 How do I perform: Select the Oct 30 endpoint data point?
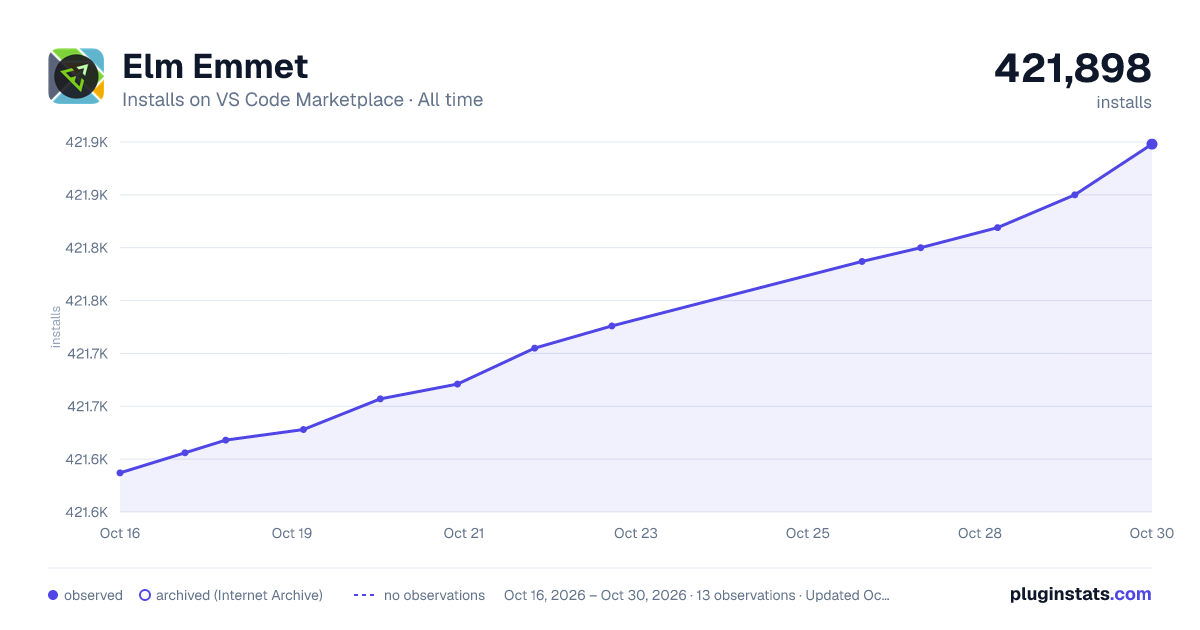click(1152, 144)
